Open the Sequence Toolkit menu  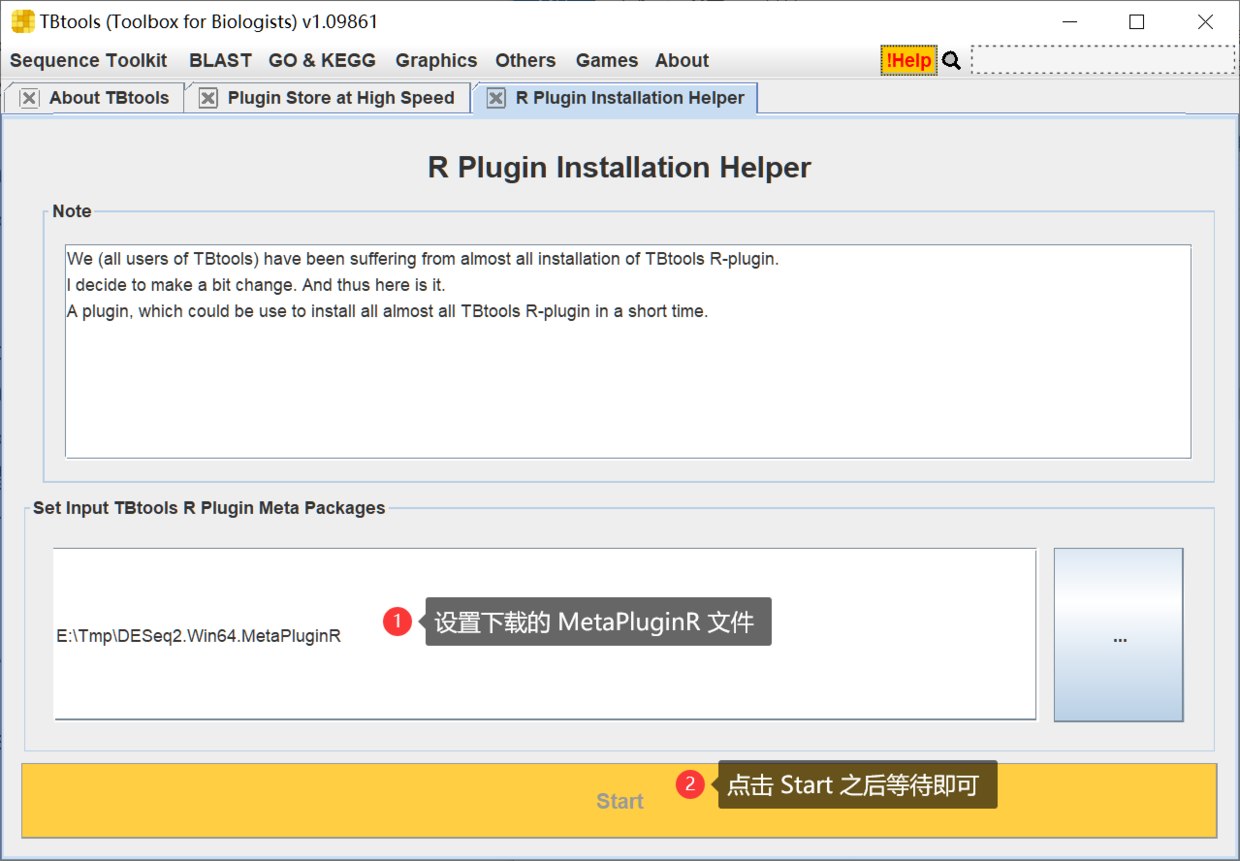point(89,60)
